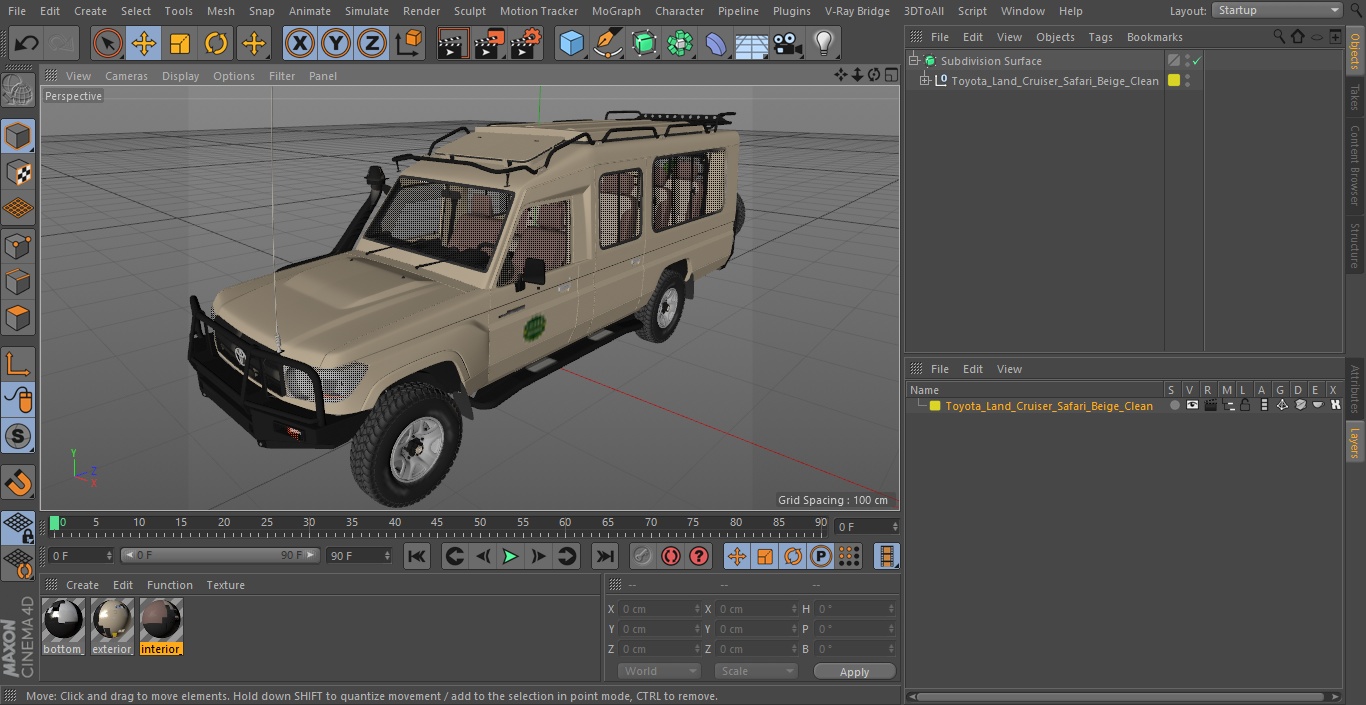Go to end of animation
Screen dimensions: 1366x705
[605, 556]
